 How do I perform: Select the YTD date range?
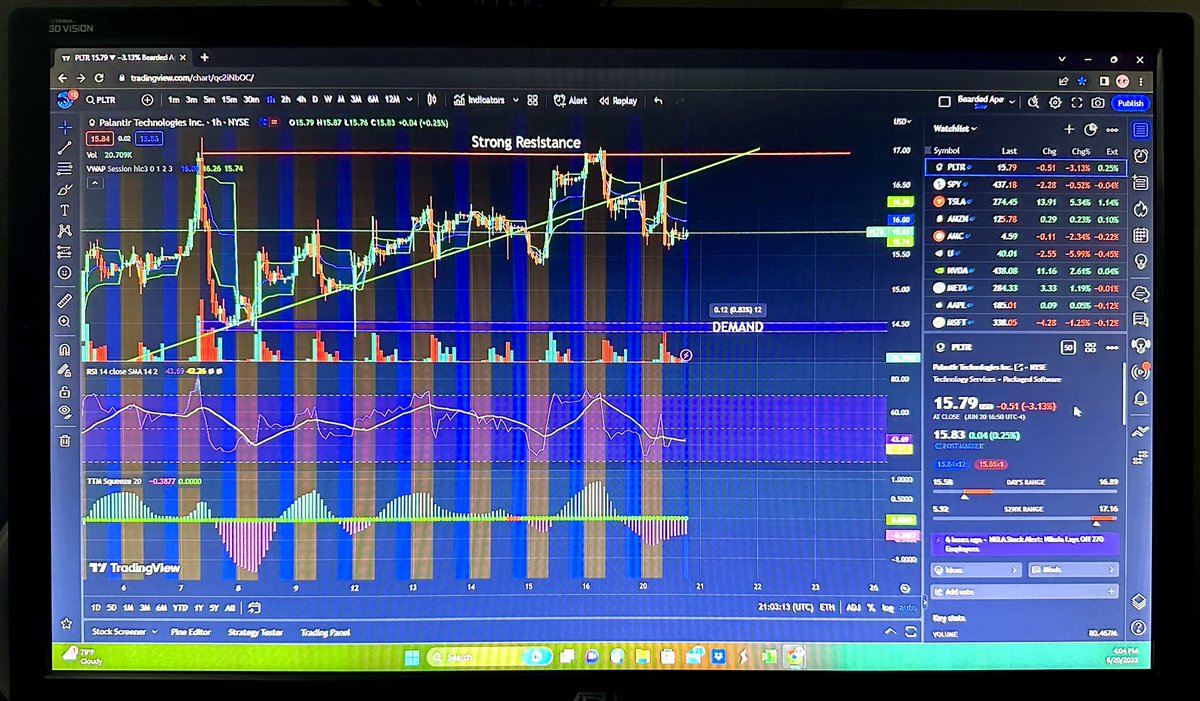[x=180, y=607]
